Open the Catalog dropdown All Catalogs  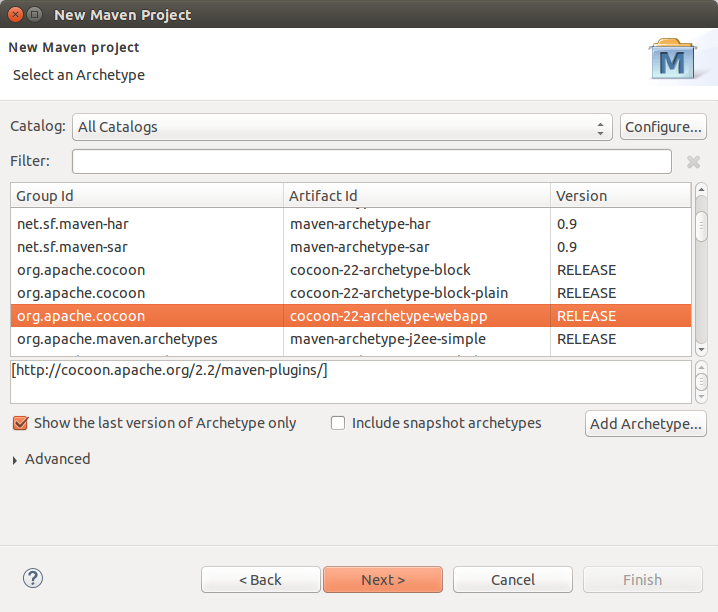point(342,127)
